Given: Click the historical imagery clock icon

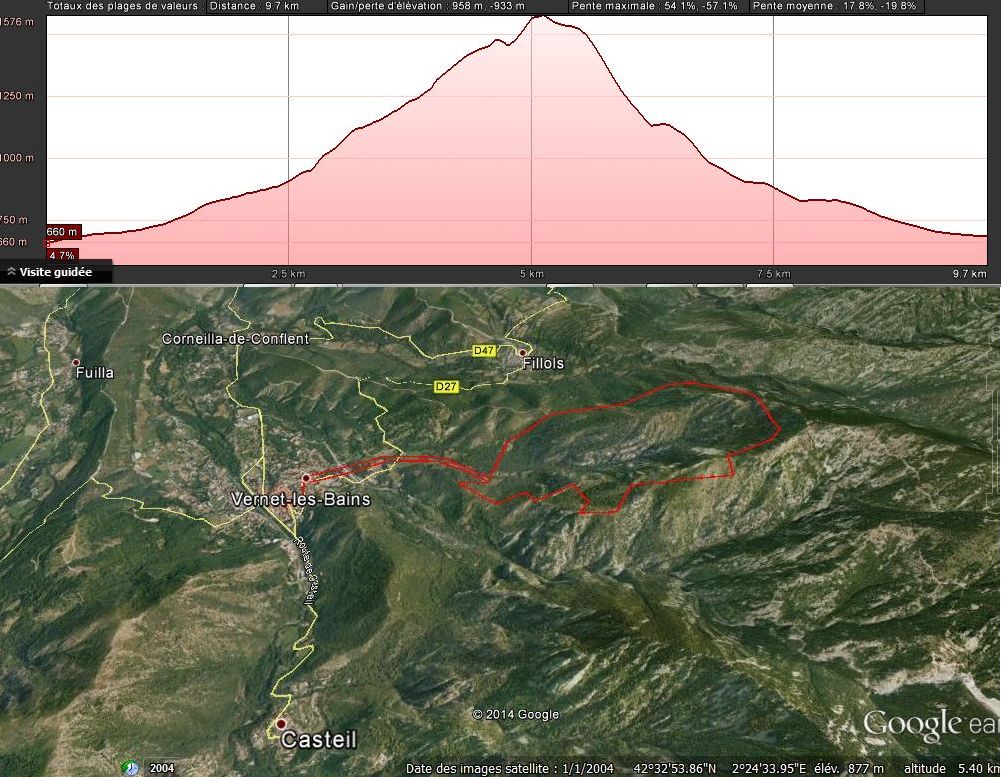Looking at the screenshot, I should tap(130, 768).
